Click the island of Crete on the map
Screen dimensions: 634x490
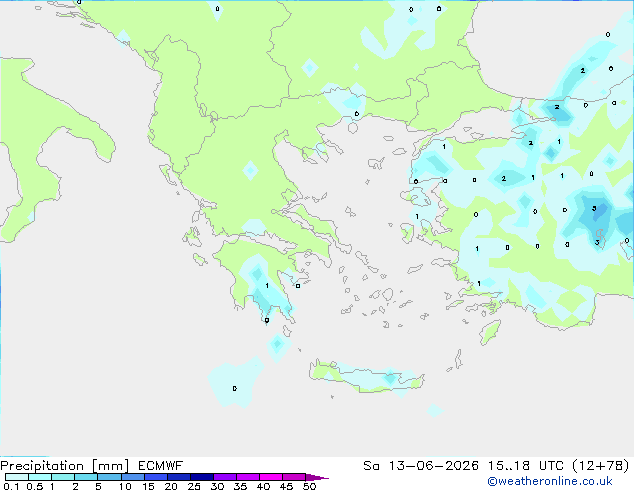(366, 377)
